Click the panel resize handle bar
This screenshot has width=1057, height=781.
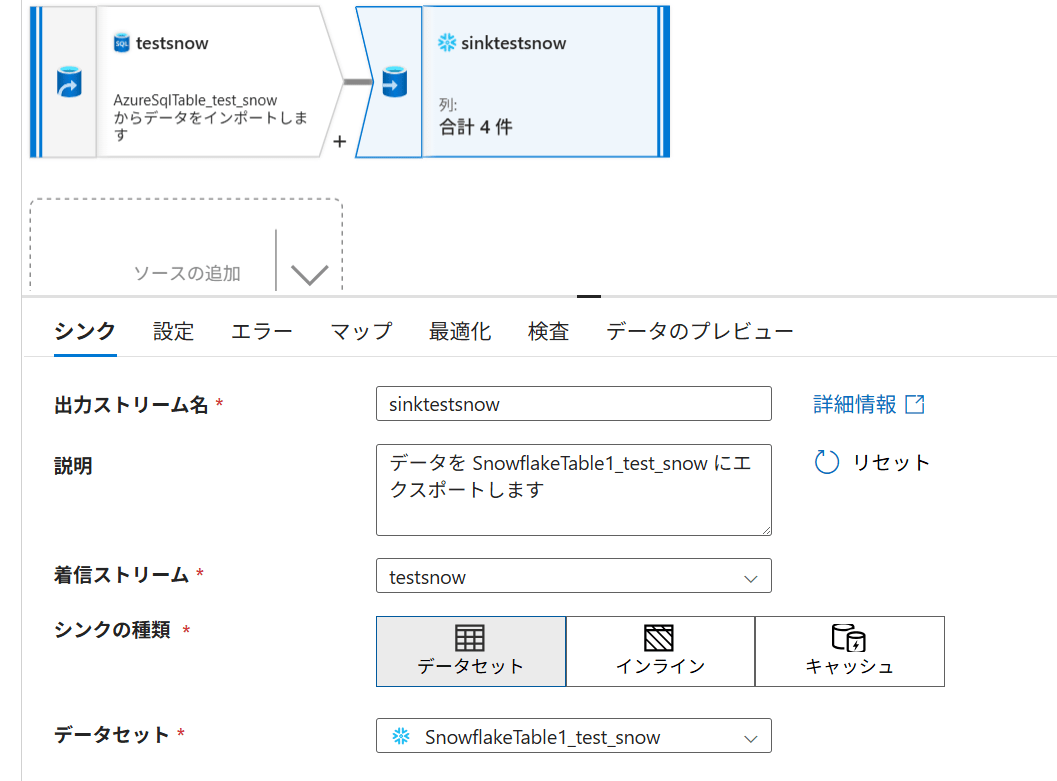(x=588, y=296)
